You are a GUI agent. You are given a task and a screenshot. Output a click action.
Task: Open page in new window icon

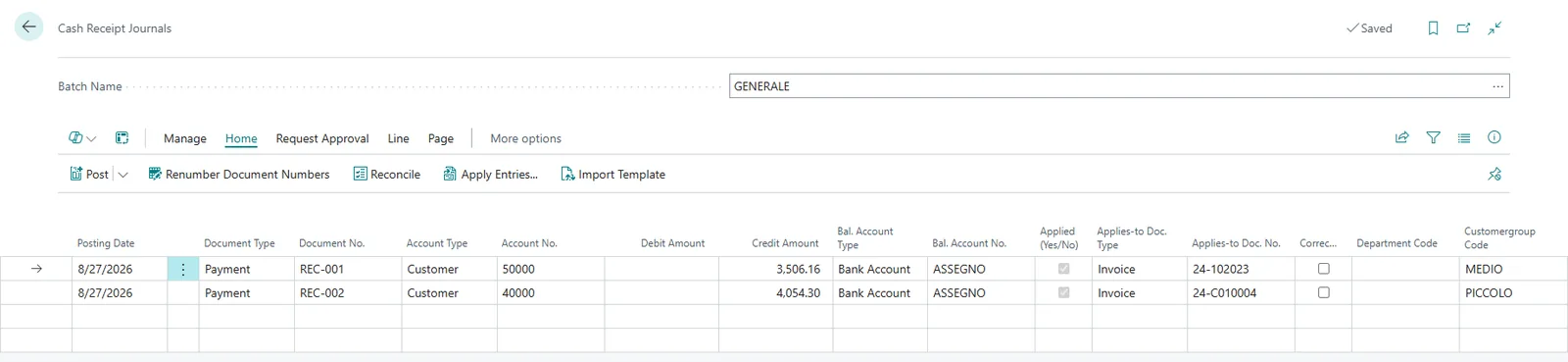(1463, 28)
